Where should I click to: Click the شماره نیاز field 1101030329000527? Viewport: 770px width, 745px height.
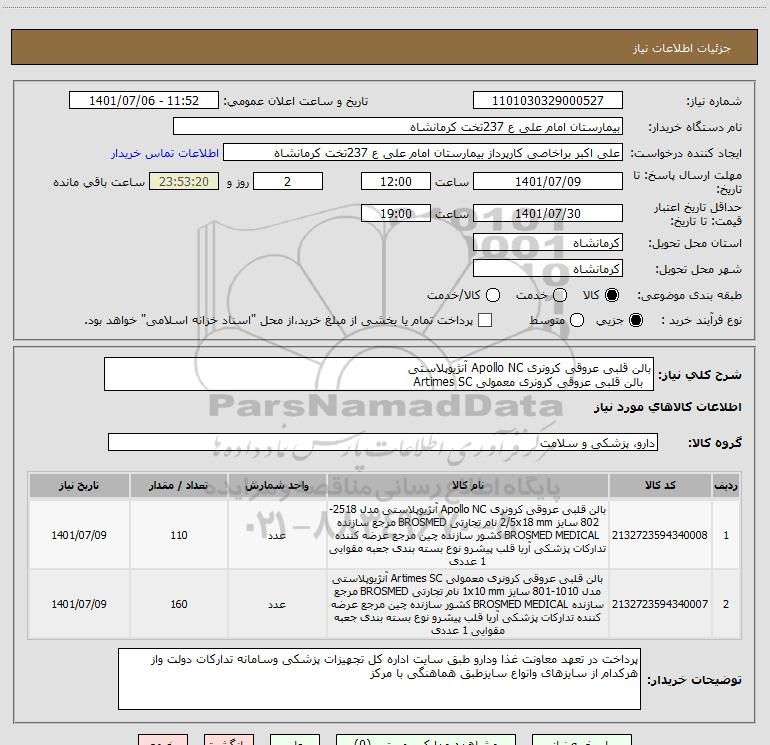click(548, 101)
